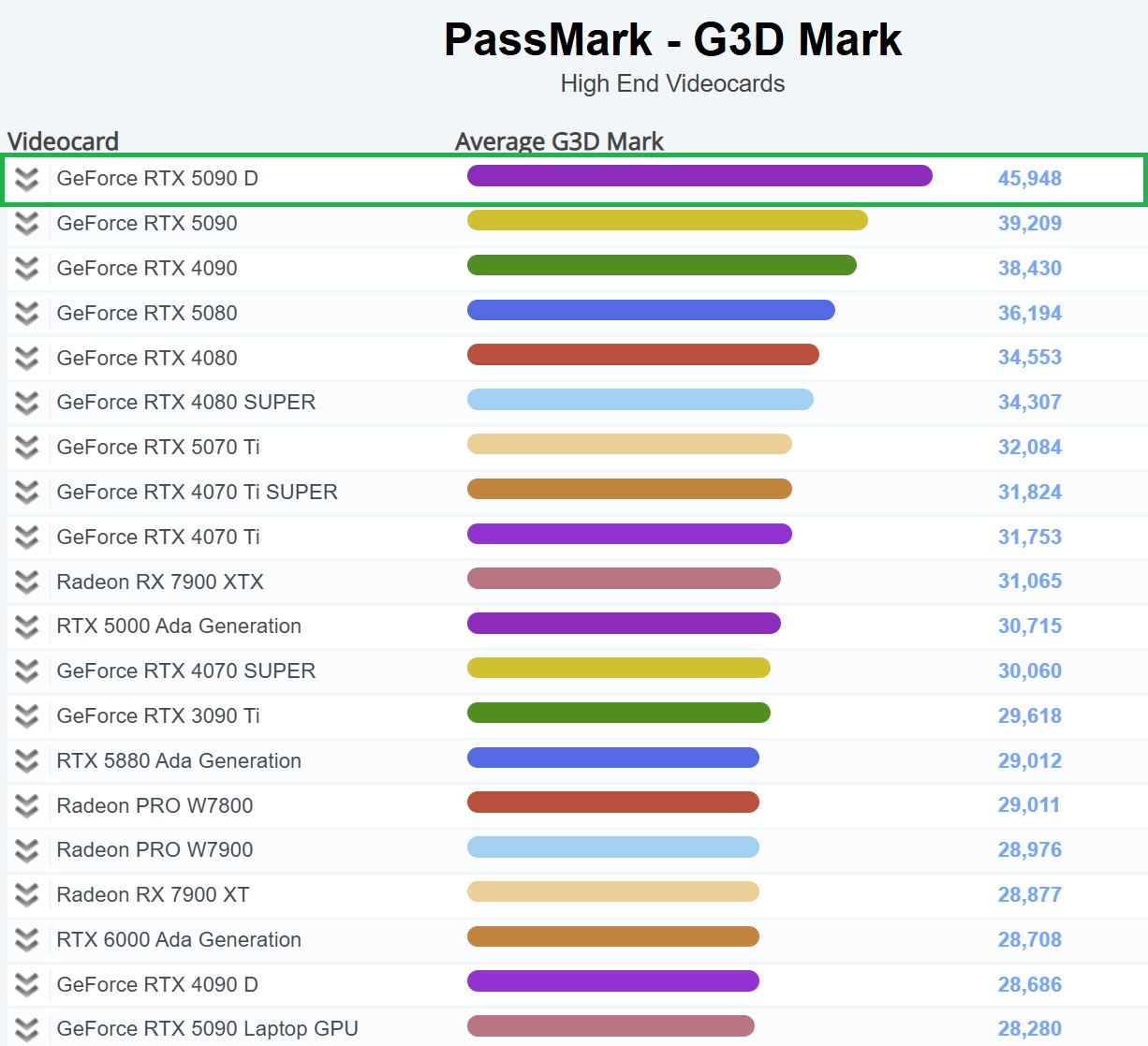
Task: Click the score 31,065
Action: tap(1030, 581)
